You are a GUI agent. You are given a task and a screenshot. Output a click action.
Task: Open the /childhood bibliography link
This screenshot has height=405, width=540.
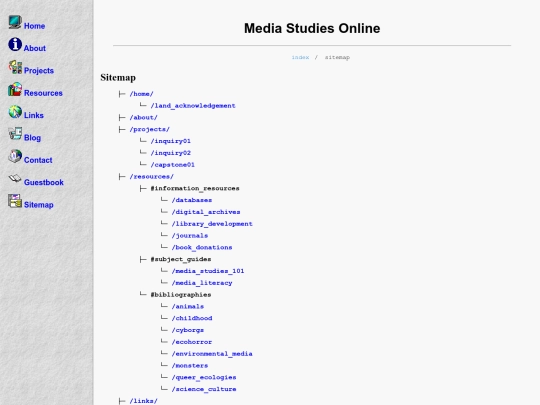(x=192, y=318)
